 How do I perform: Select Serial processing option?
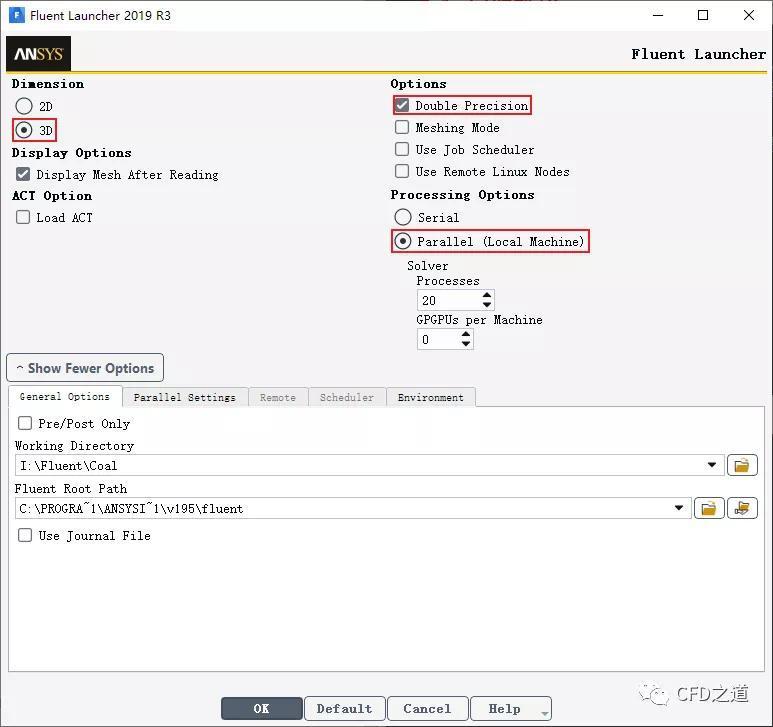point(403,217)
